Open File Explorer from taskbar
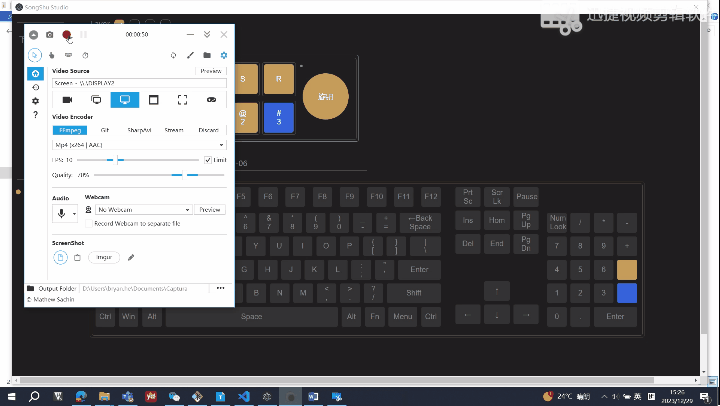The height and width of the screenshot is (406, 720). click(x=104, y=396)
